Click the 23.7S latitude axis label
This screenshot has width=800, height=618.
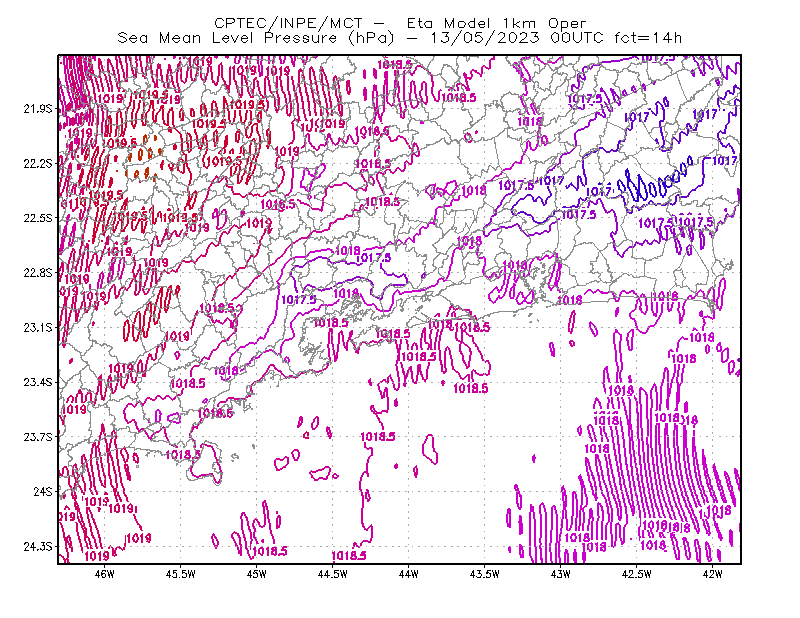(x=38, y=437)
